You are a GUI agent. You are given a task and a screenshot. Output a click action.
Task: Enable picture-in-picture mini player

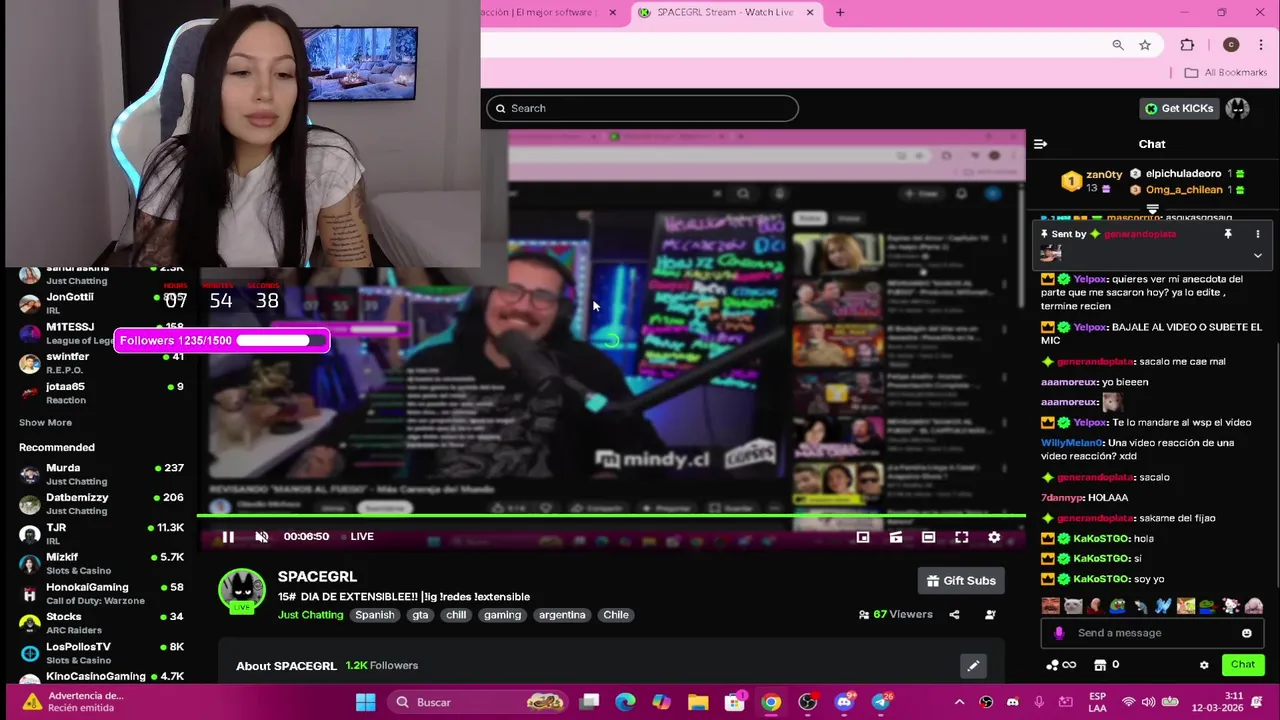coord(863,537)
